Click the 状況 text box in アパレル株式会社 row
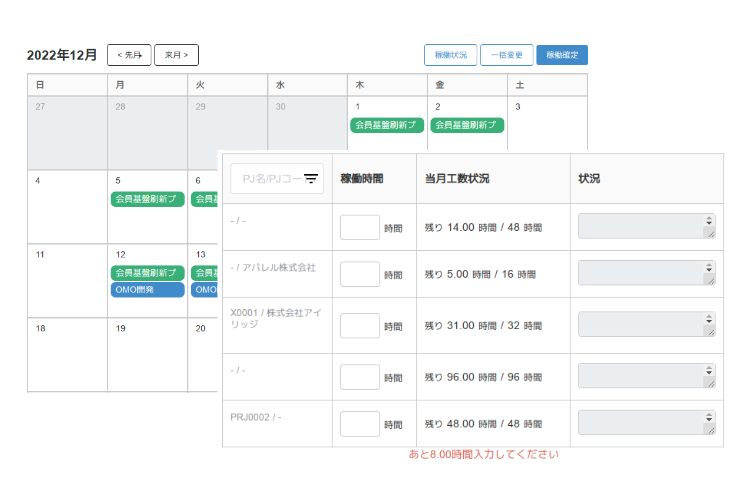The height and width of the screenshot is (491, 753). click(x=647, y=273)
